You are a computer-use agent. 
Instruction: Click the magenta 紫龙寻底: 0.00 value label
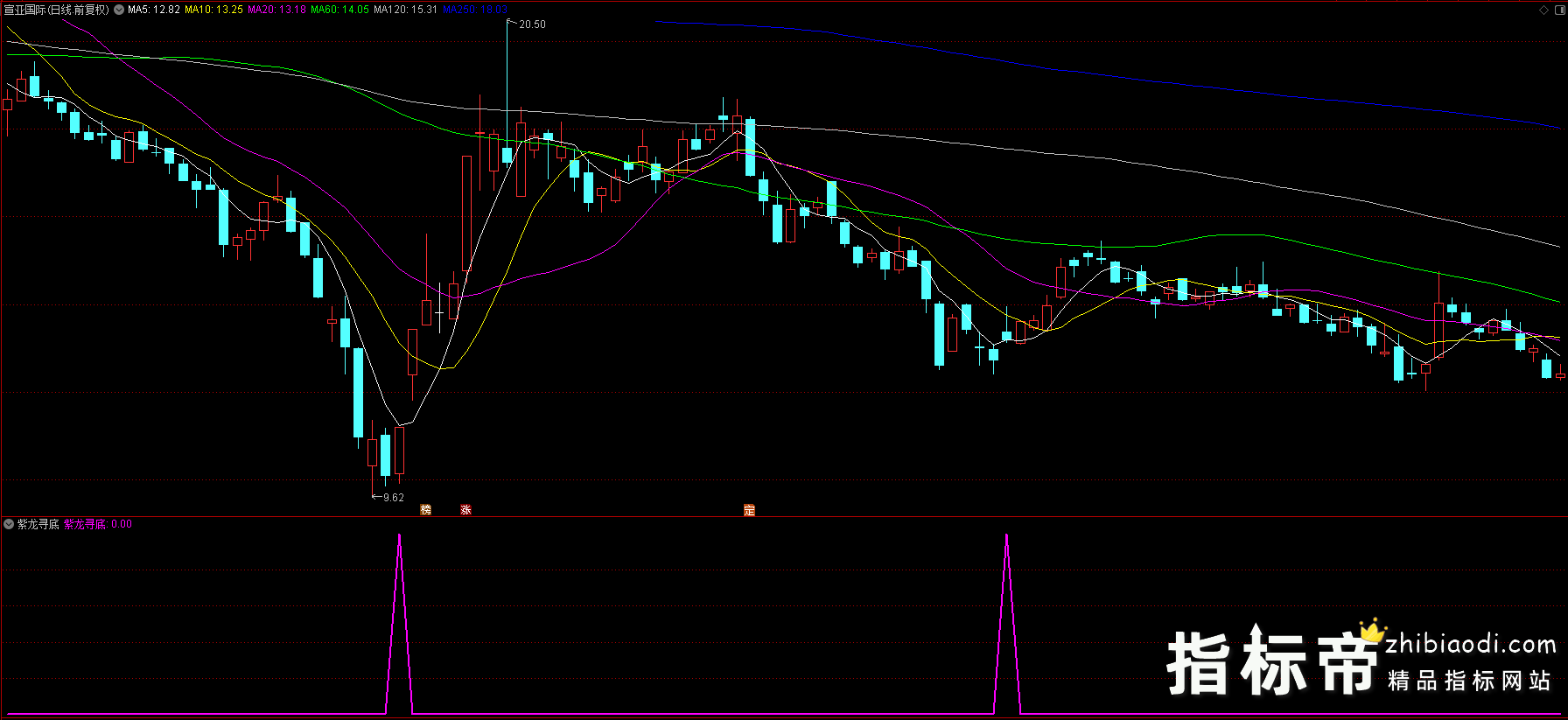point(98,524)
